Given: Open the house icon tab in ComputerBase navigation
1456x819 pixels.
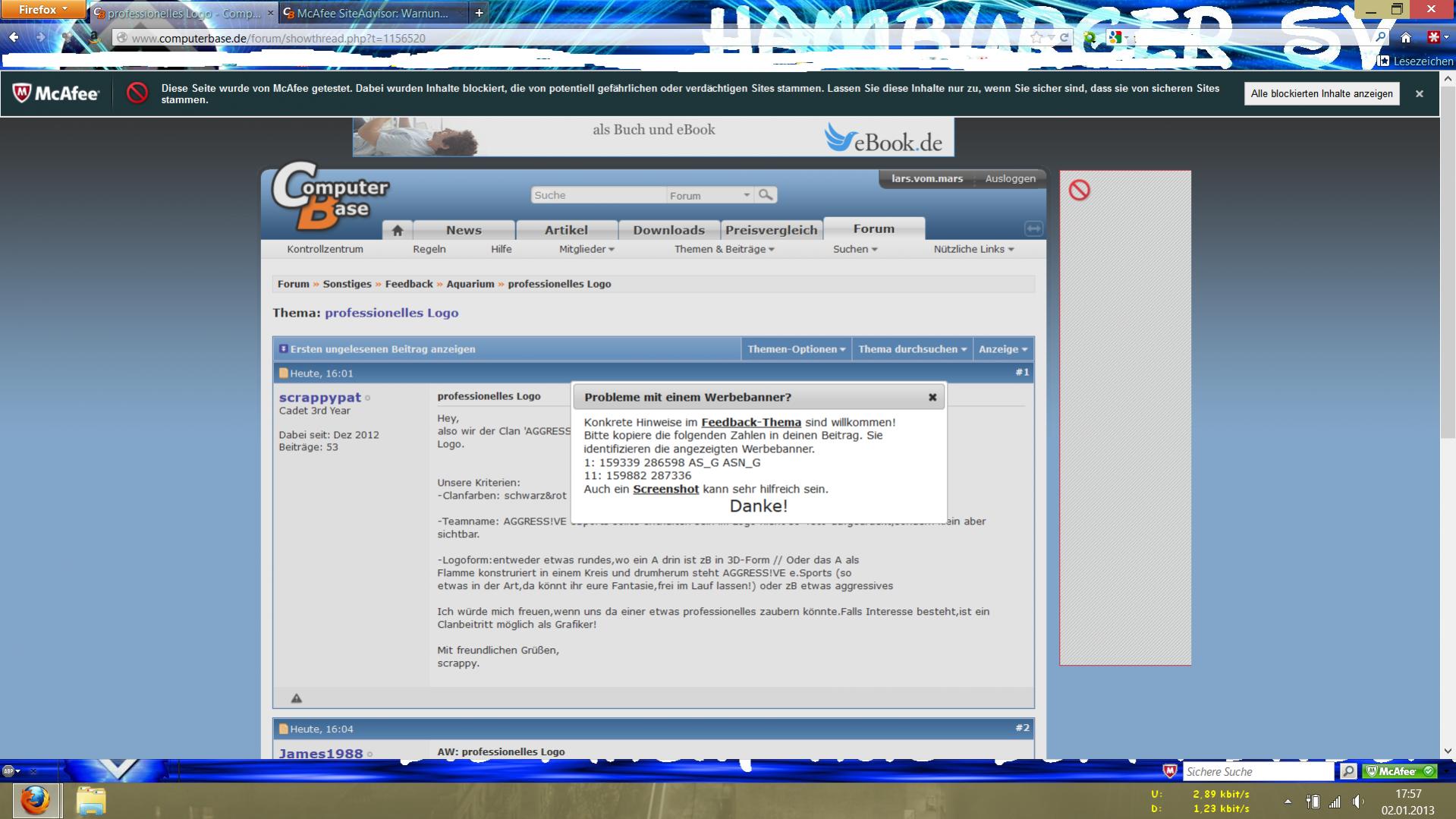Looking at the screenshot, I should pos(397,230).
